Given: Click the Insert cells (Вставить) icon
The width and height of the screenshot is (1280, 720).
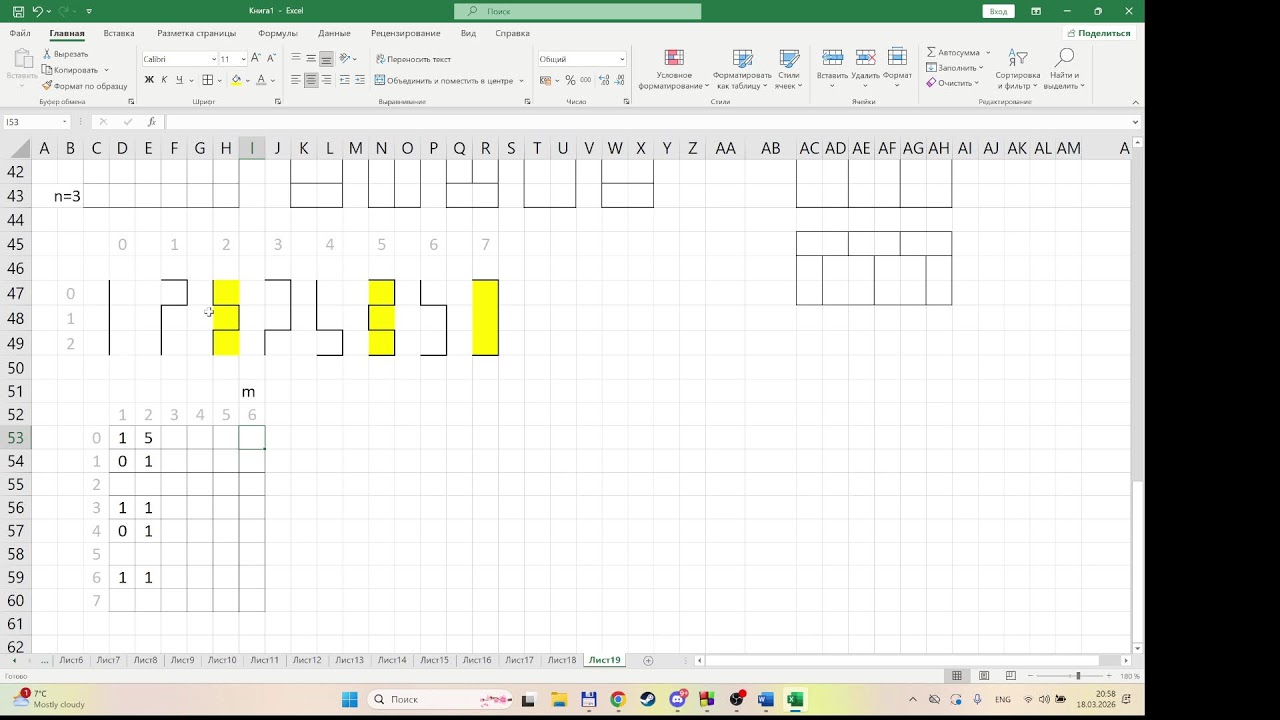Looking at the screenshot, I should (832, 58).
